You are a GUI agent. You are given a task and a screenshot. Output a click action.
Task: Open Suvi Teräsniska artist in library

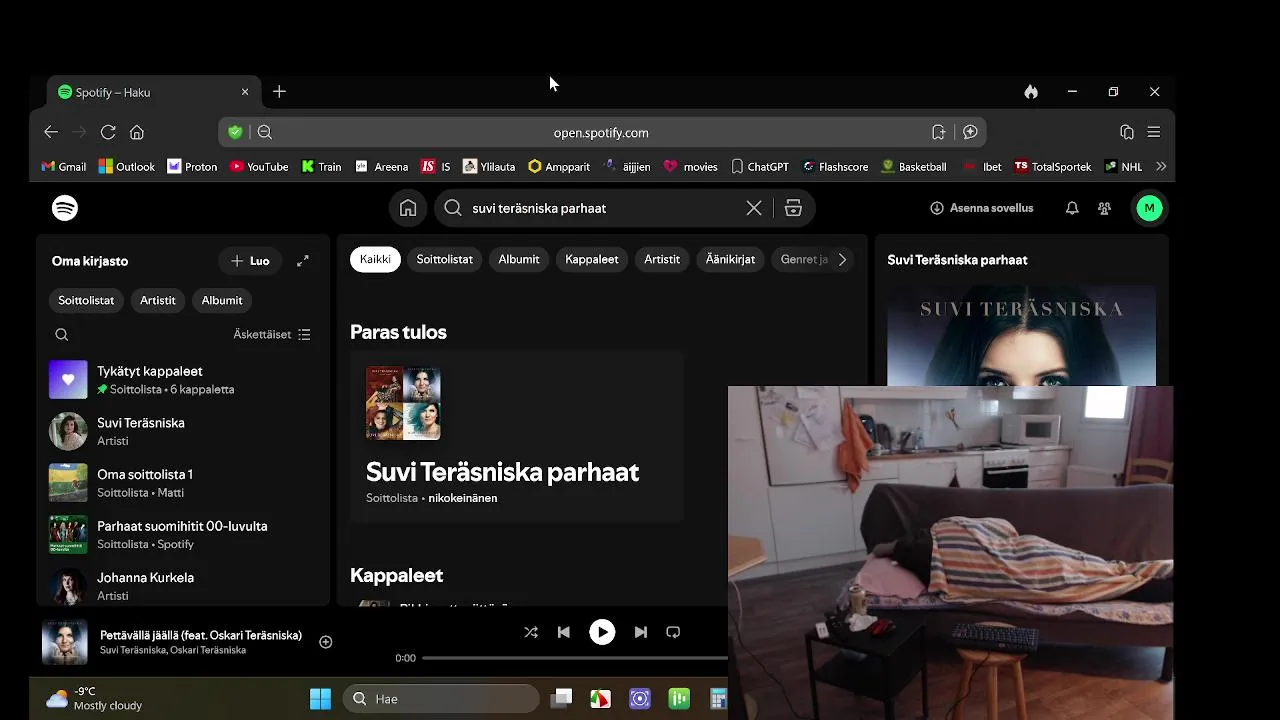pos(183,431)
